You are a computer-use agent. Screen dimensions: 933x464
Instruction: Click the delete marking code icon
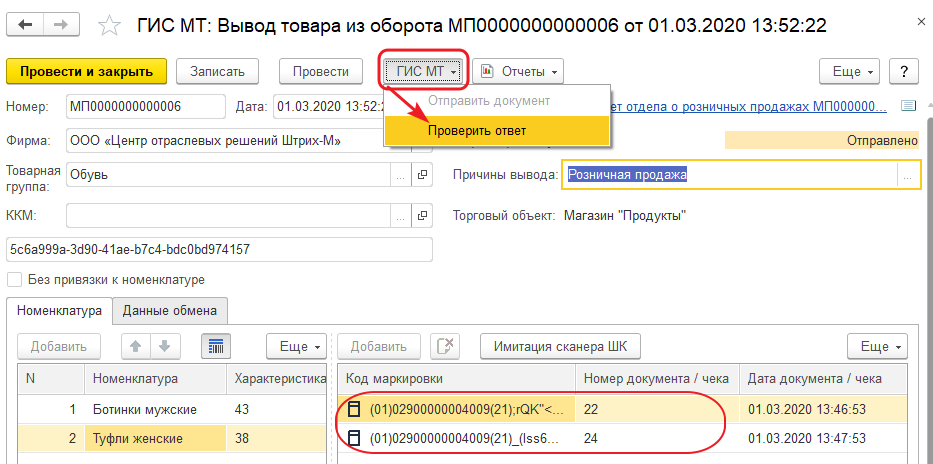tap(444, 346)
